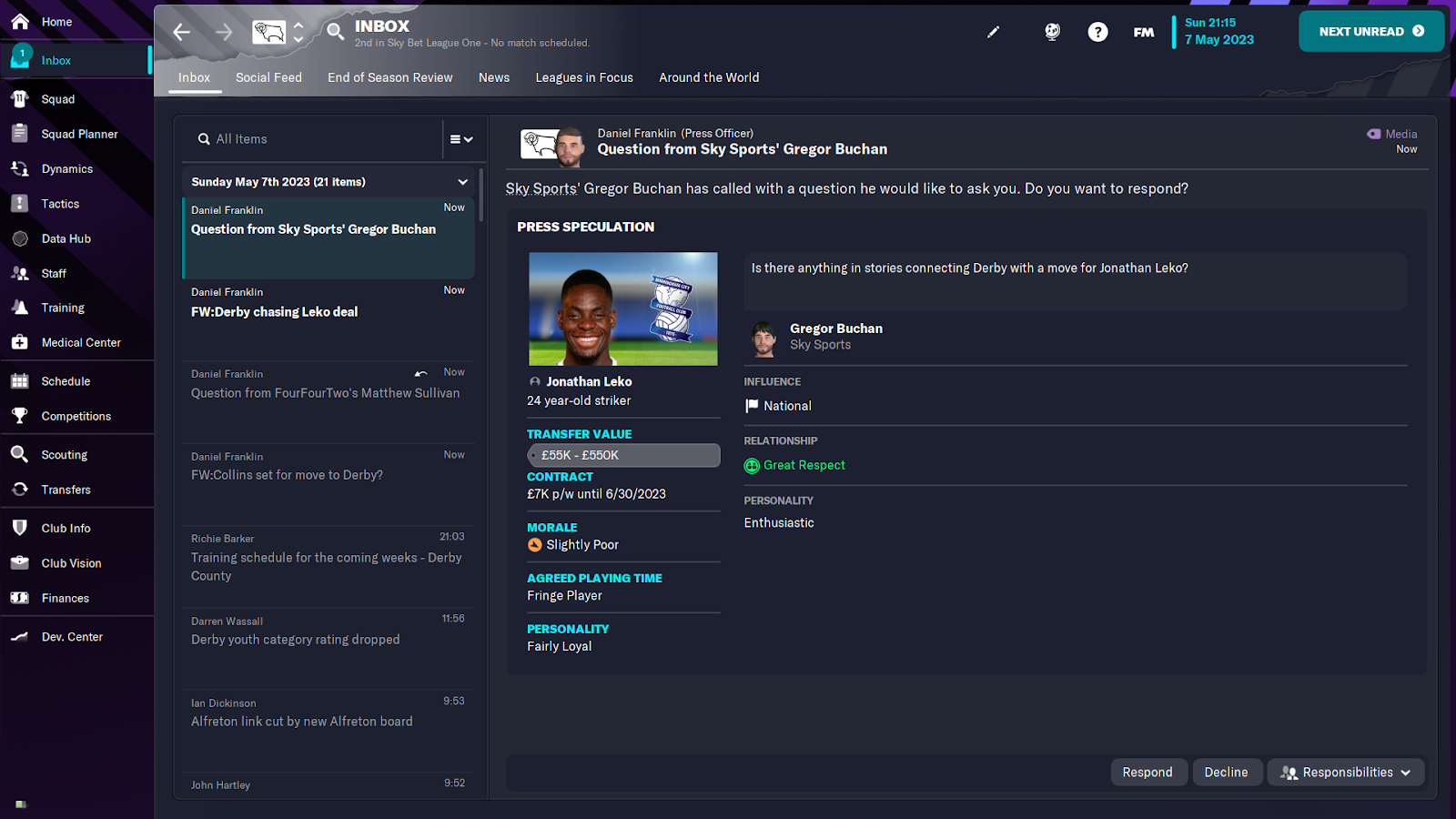Decline the press question

click(1227, 773)
